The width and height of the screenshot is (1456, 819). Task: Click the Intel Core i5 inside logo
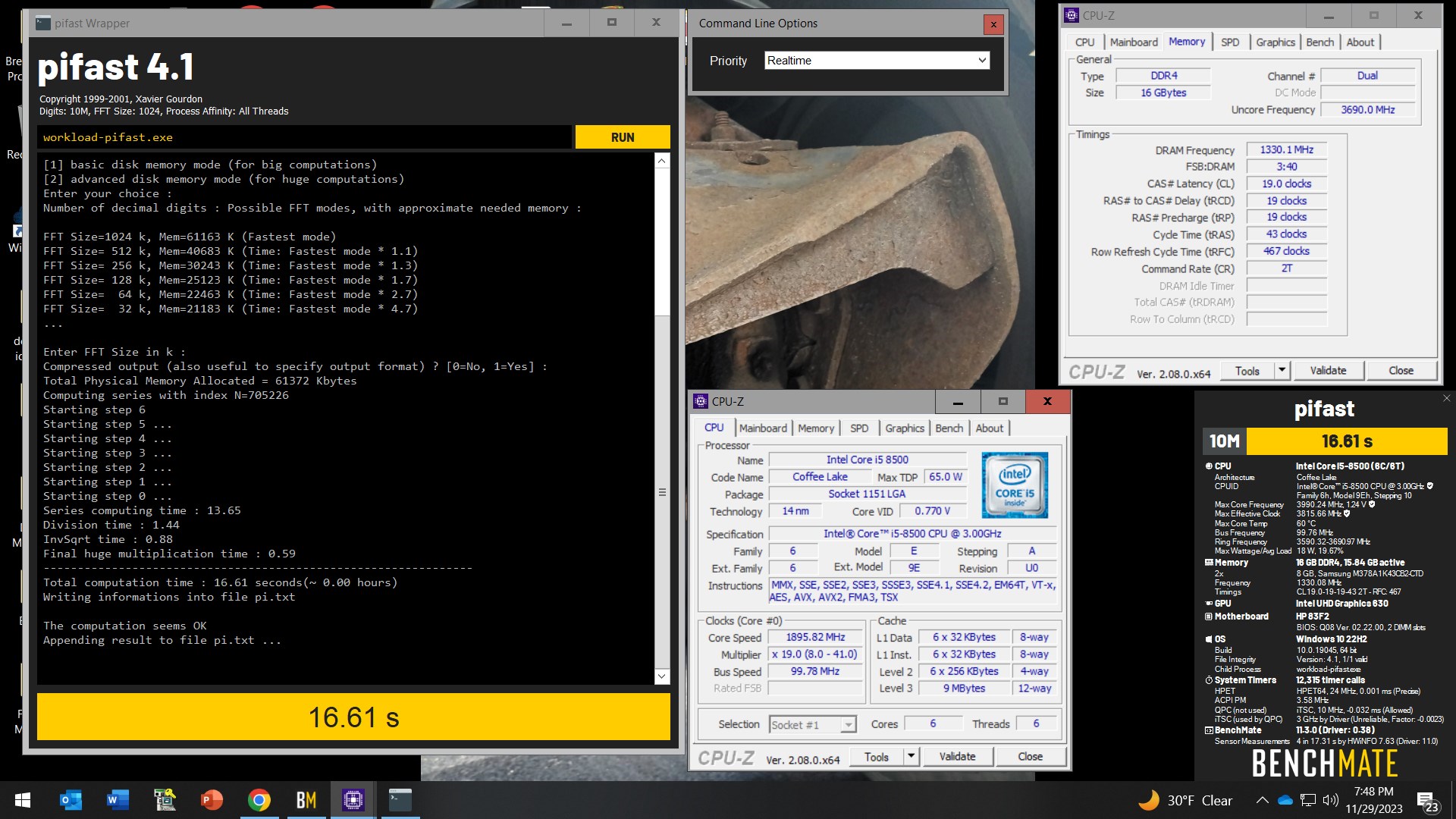click(x=1015, y=485)
